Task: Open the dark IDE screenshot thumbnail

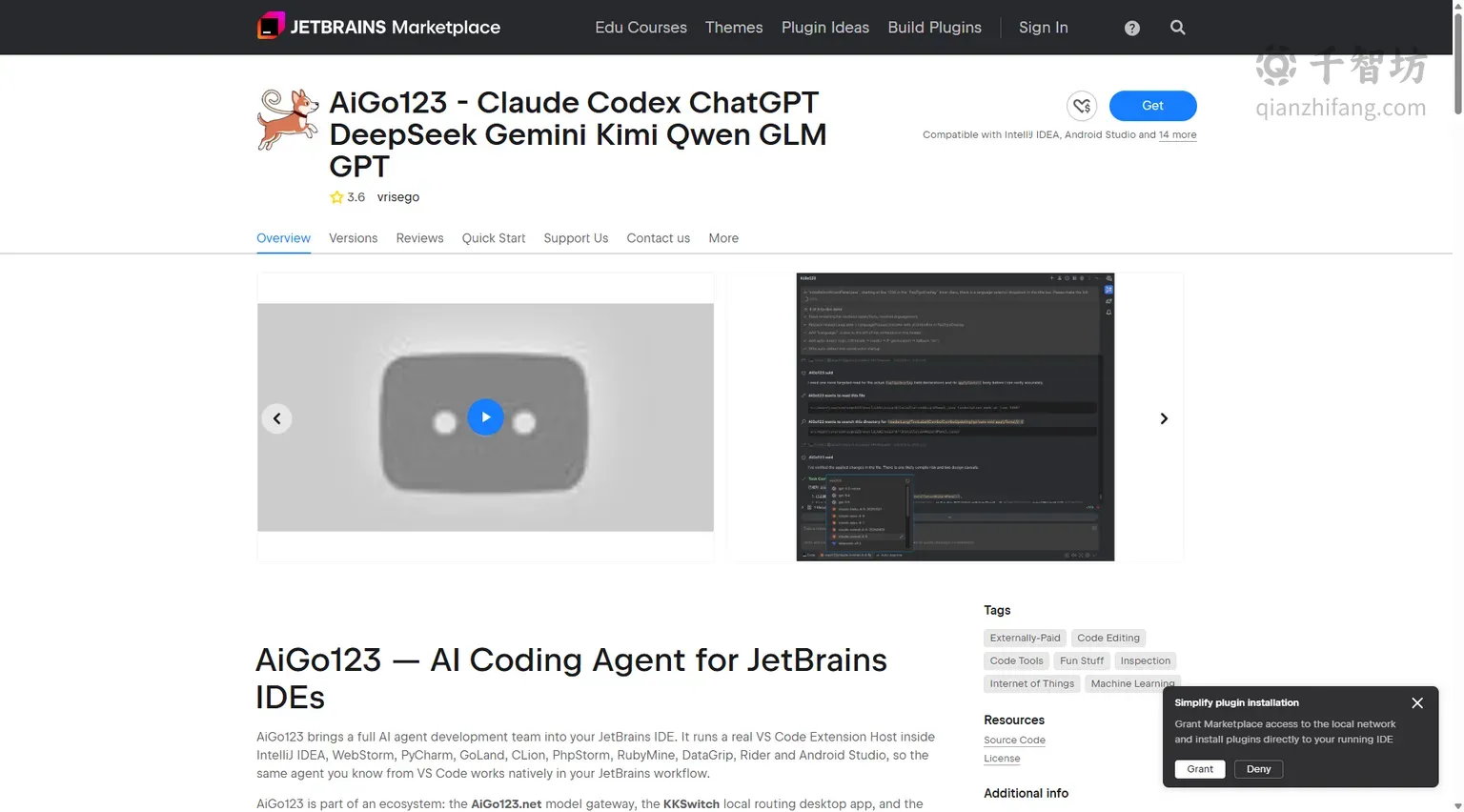Action: click(x=955, y=416)
